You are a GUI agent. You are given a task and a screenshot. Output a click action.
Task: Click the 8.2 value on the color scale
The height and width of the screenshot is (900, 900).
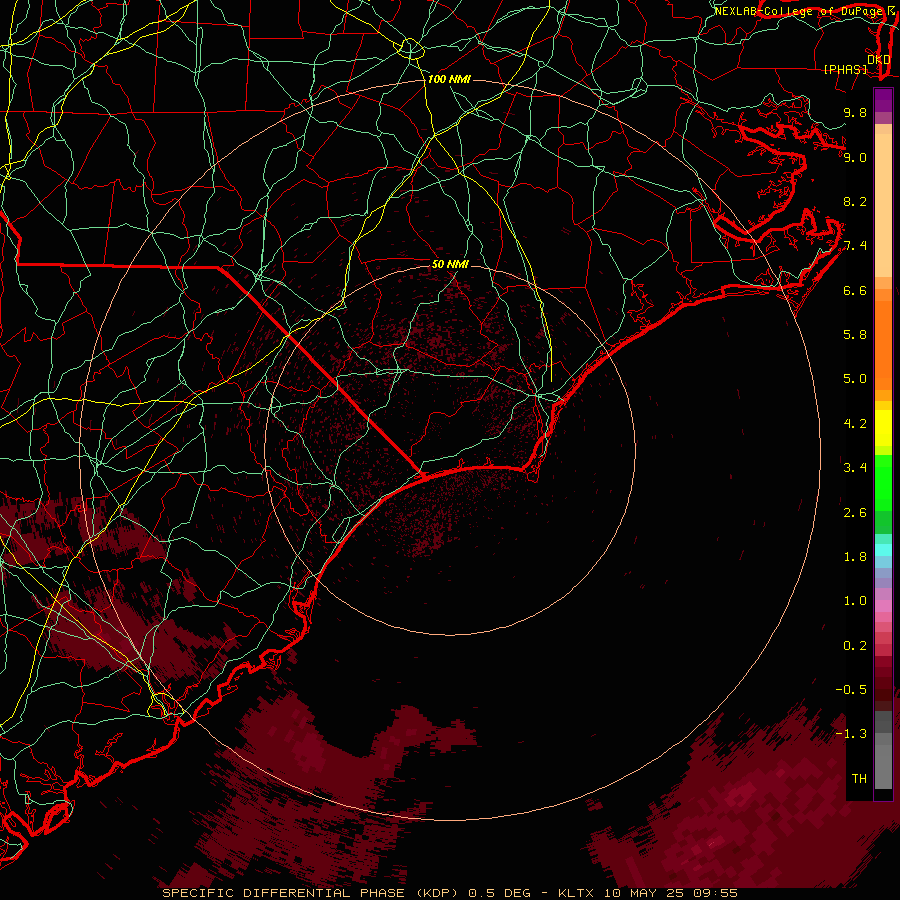pos(855,202)
